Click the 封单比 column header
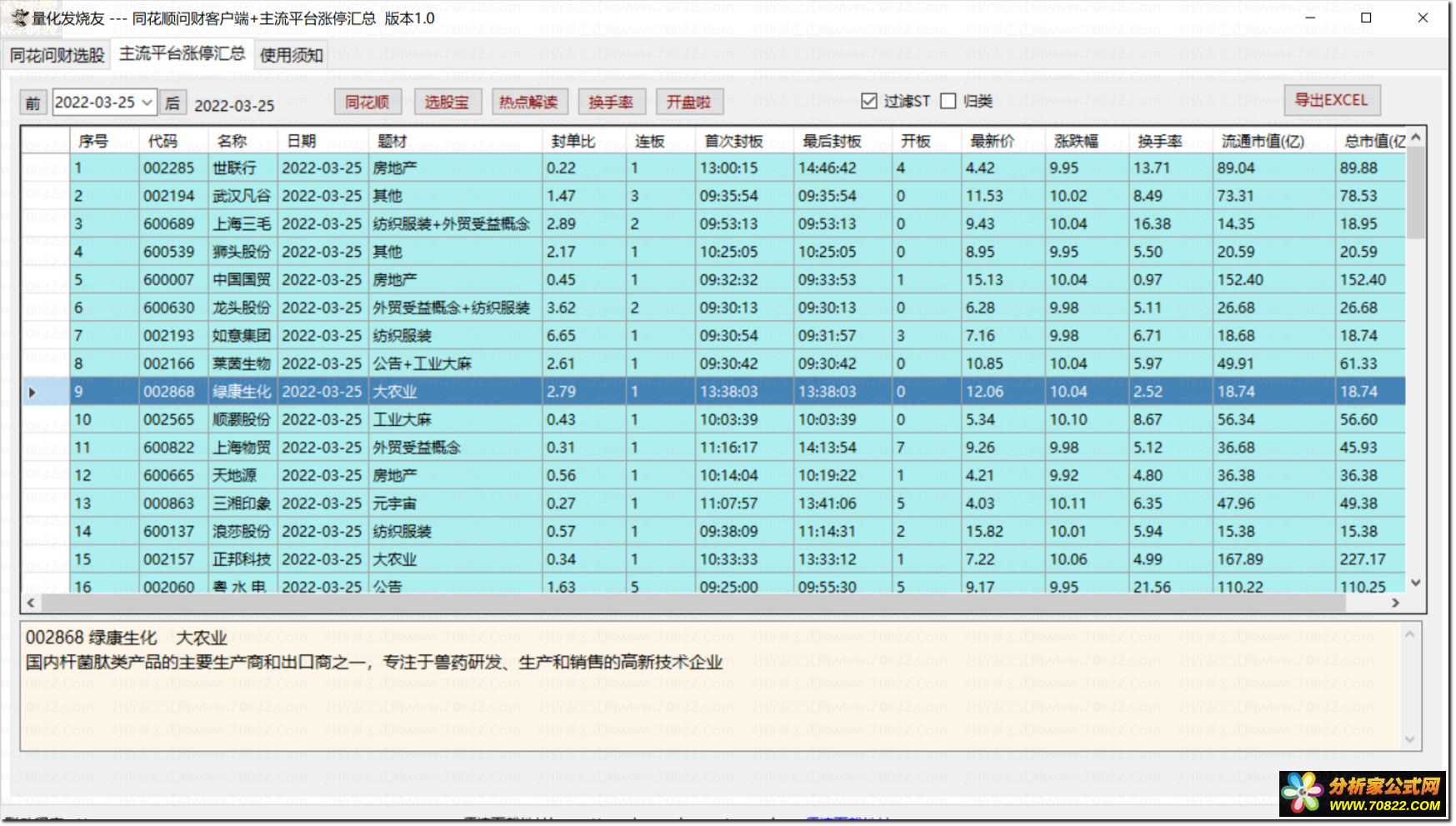The image size is (1456, 826). (x=584, y=141)
